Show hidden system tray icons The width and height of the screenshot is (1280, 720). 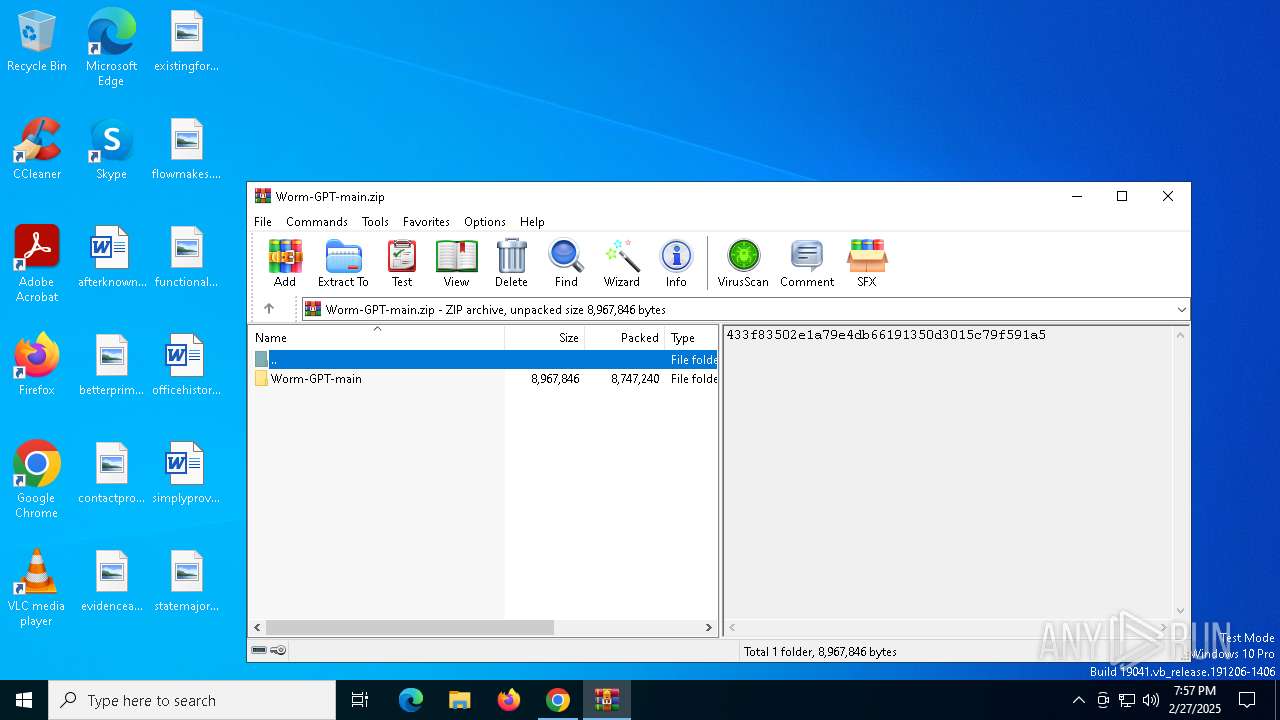[1078, 700]
